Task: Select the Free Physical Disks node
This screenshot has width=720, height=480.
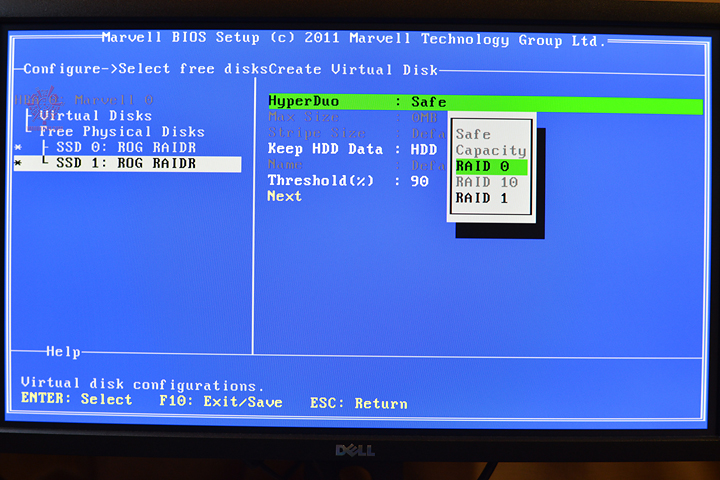Action: 122,132
